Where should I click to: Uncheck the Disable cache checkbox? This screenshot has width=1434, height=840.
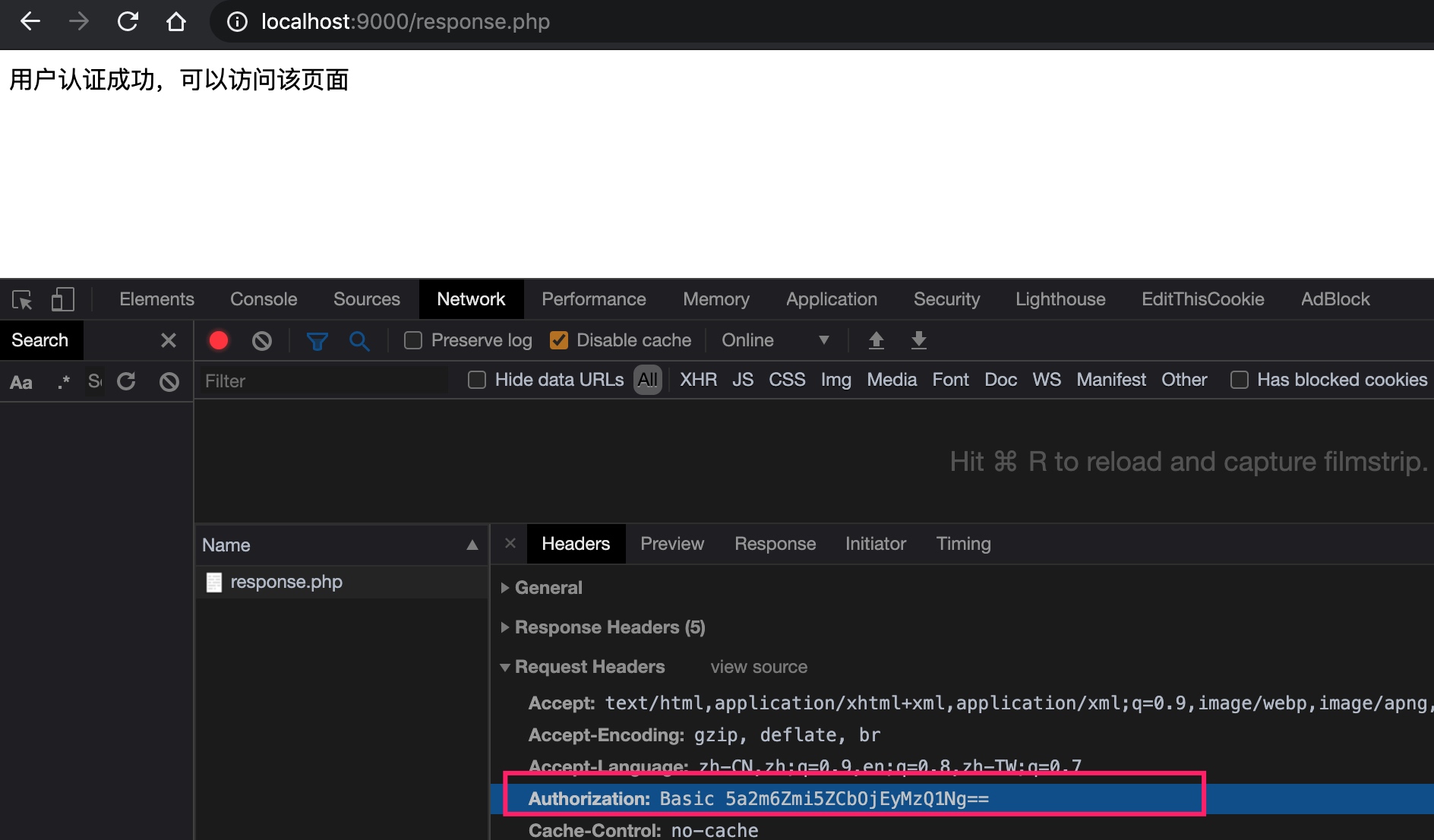pyautogui.click(x=559, y=340)
